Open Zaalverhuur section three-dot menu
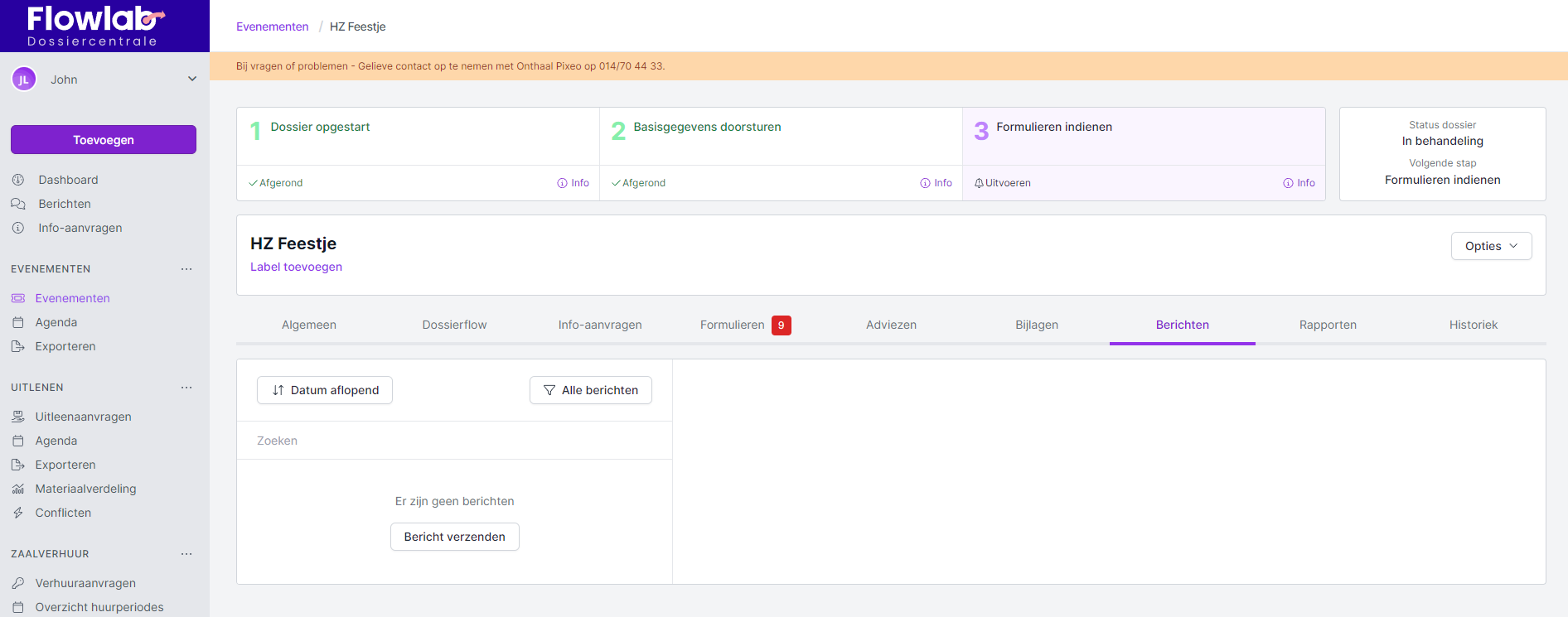This screenshot has width=1568, height=617. pyautogui.click(x=186, y=554)
